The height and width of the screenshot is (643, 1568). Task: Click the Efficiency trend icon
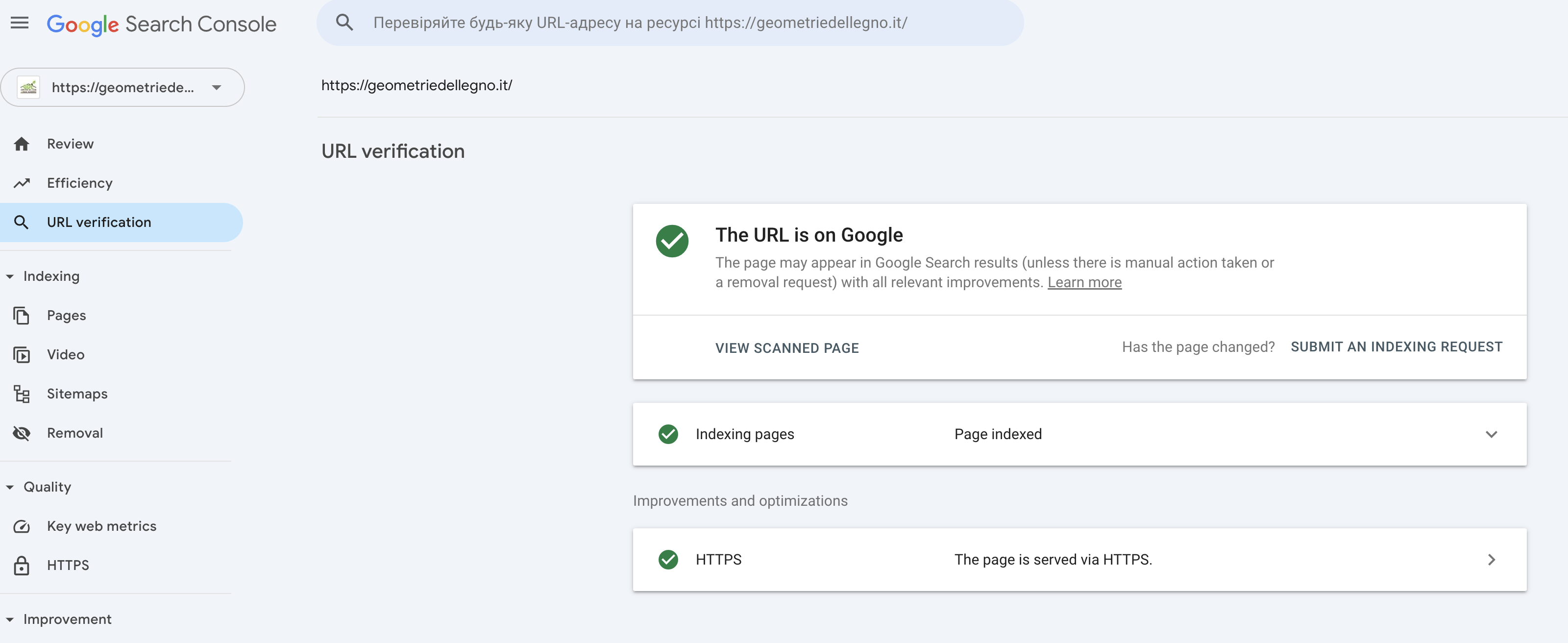(x=22, y=183)
